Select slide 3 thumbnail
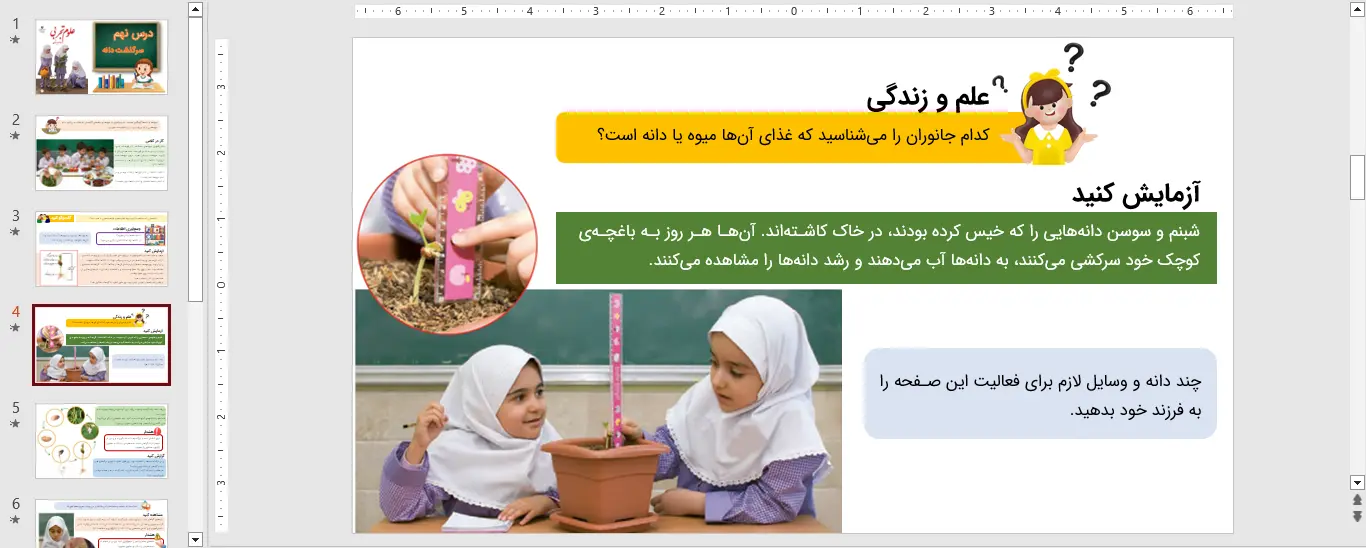Viewport: 1366px width, 548px height. coord(102,249)
